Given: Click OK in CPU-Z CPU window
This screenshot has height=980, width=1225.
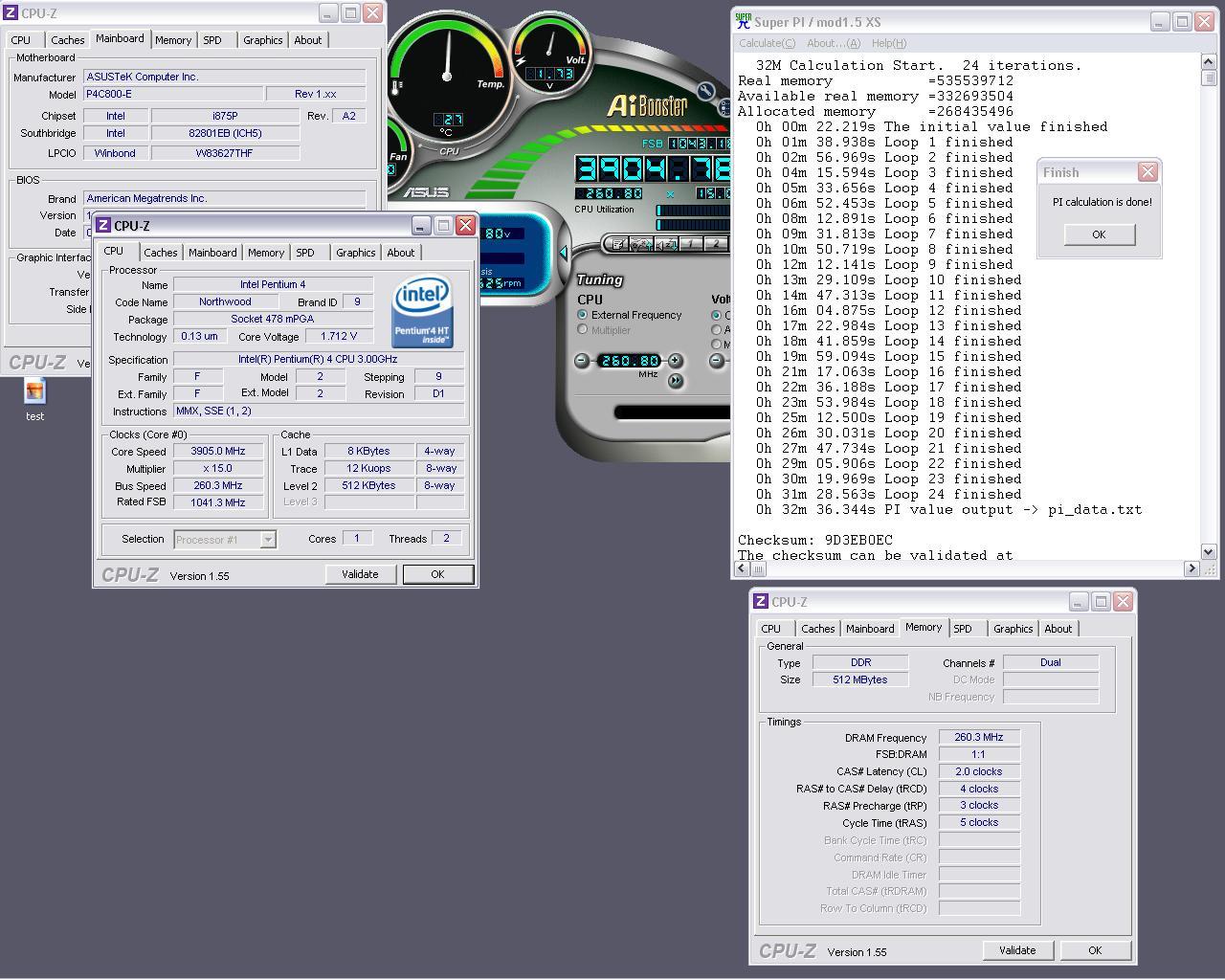Looking at the screenshot, I should (437, 574).
